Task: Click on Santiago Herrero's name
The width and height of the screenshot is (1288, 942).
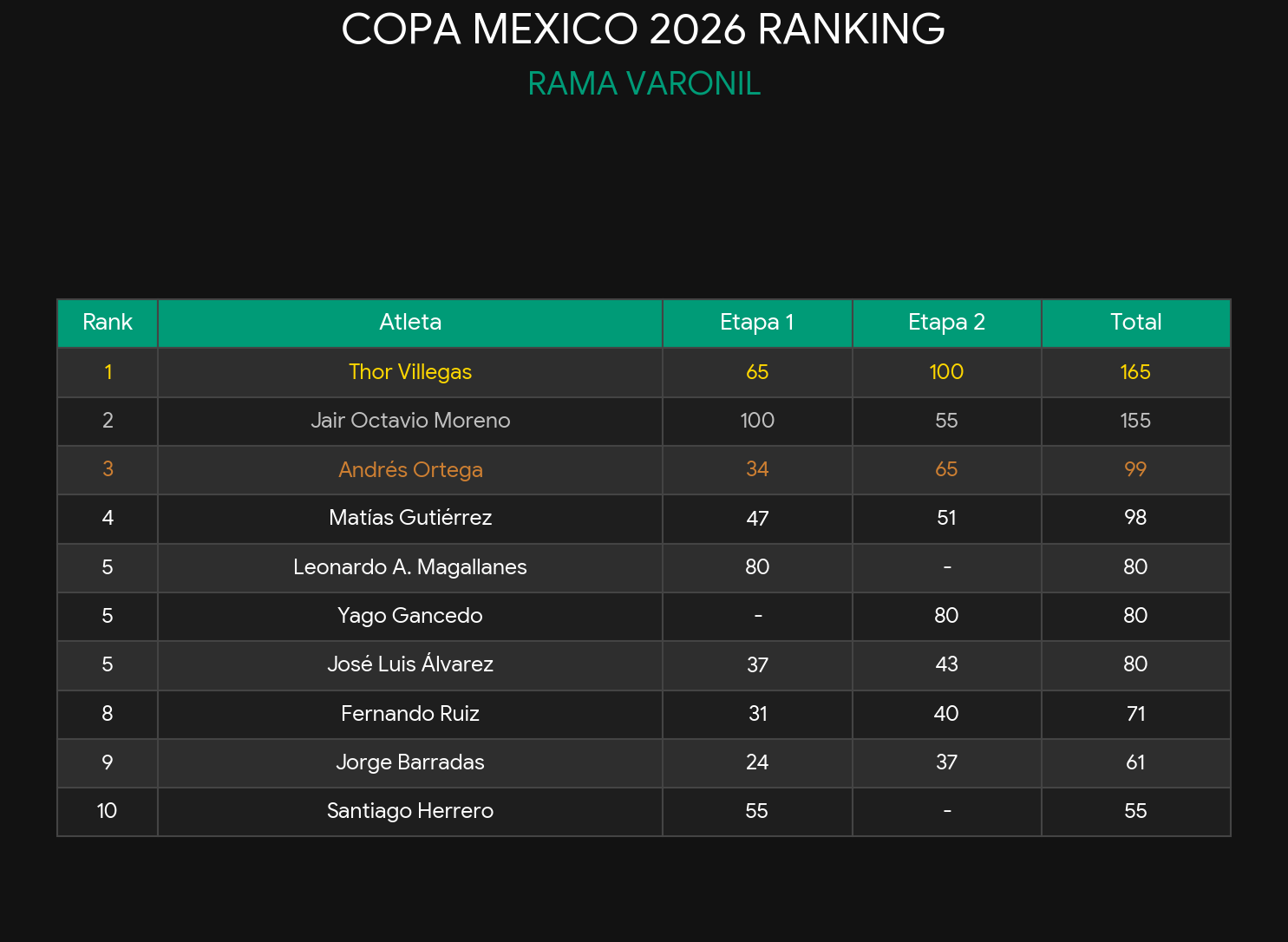Action: pos(410,811)
